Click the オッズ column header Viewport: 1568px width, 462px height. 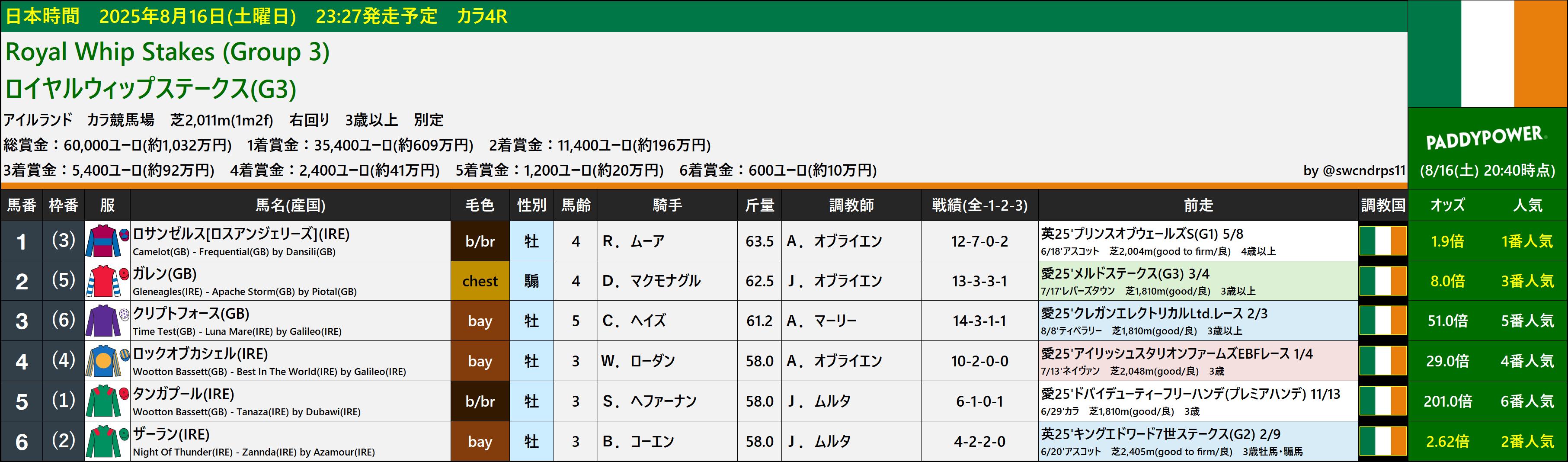(x=1447, y=206)
